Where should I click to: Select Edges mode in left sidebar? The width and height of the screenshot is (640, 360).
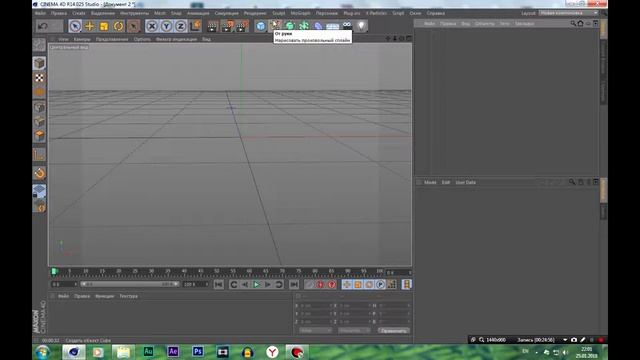click(x=39, y=122)
